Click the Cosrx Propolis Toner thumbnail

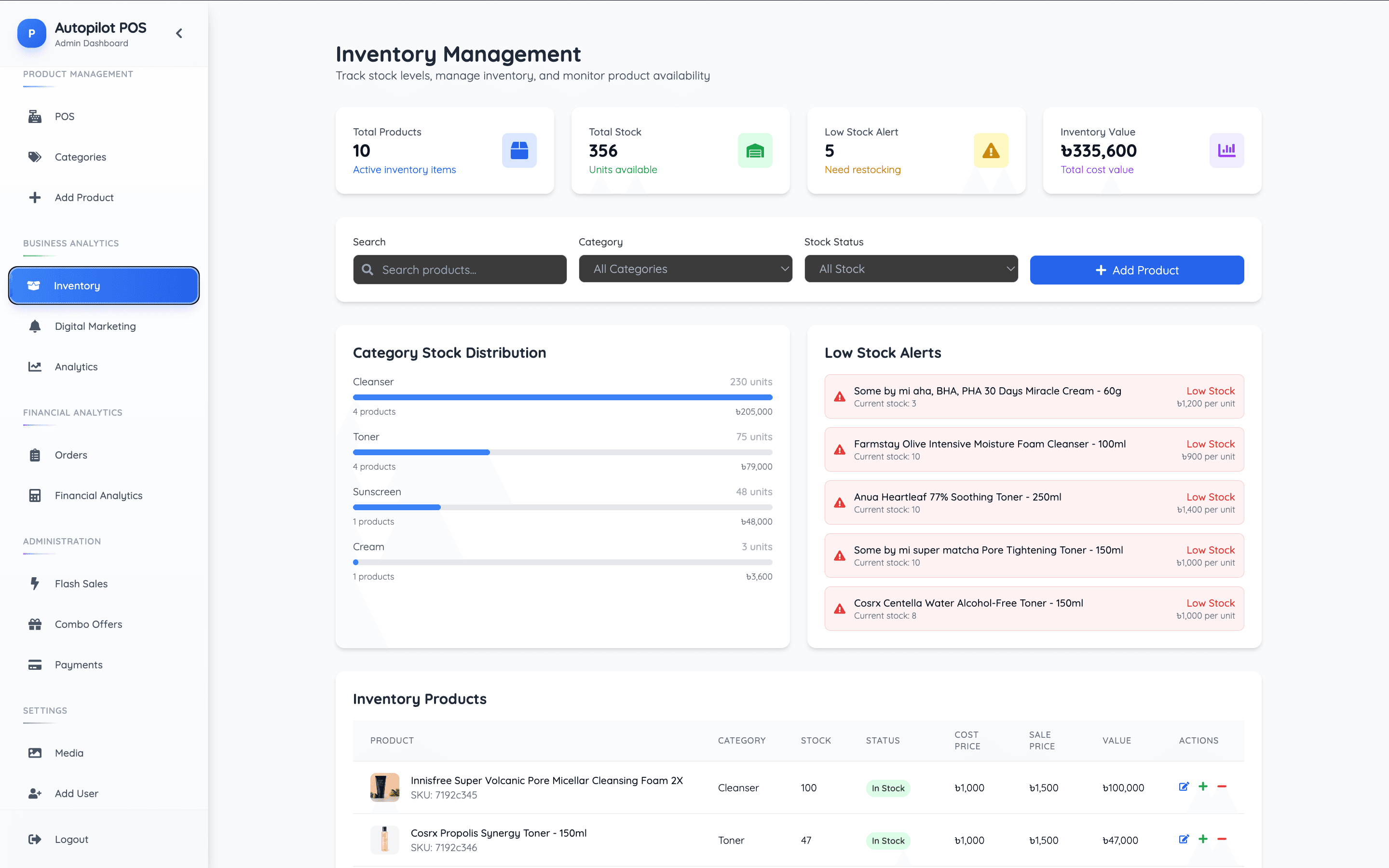pos(384,840)
